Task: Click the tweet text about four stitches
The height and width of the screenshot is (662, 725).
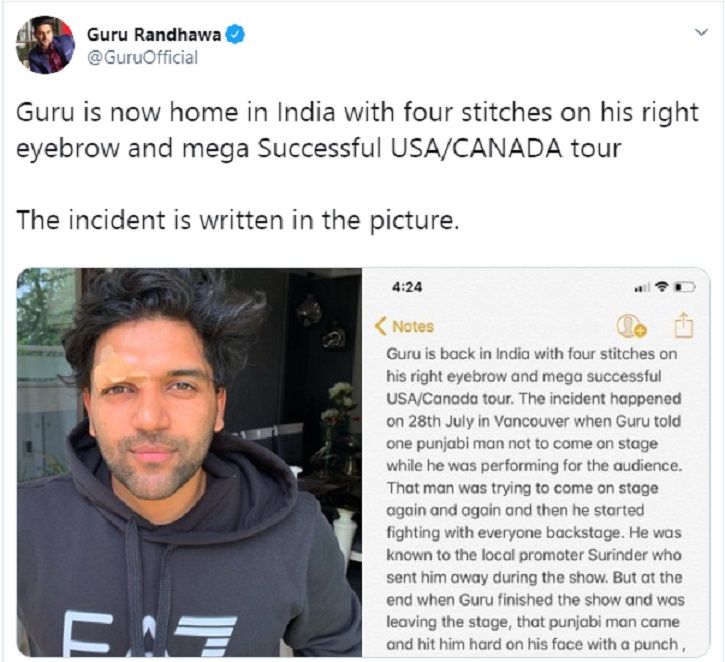Action: (357, 130)
